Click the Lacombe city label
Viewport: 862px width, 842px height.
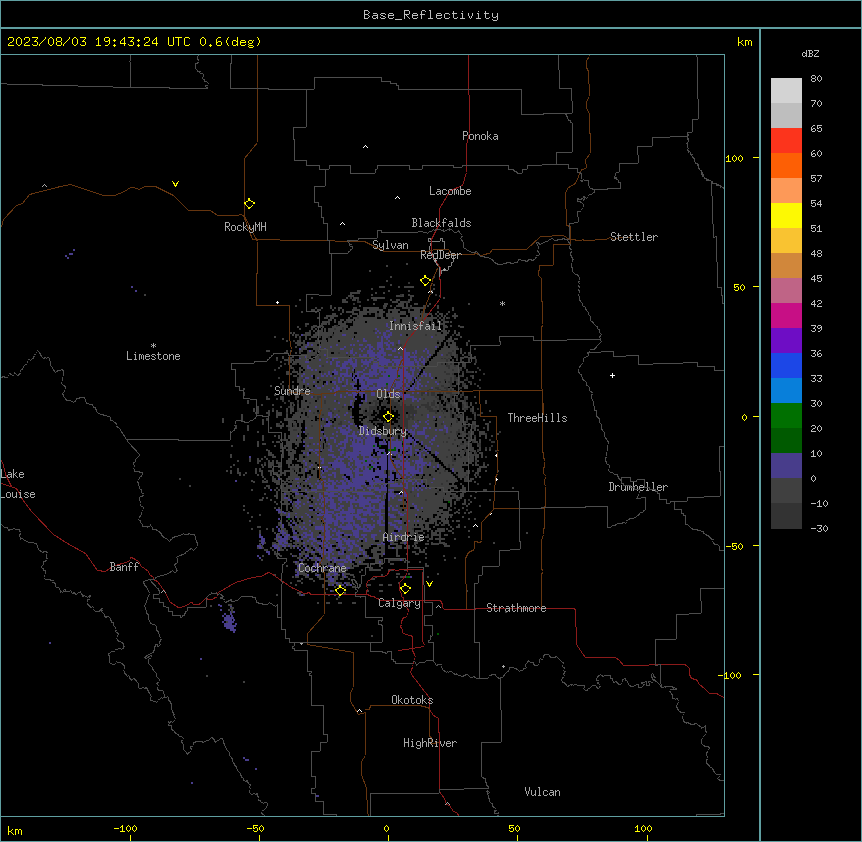(x=450, y=191)
